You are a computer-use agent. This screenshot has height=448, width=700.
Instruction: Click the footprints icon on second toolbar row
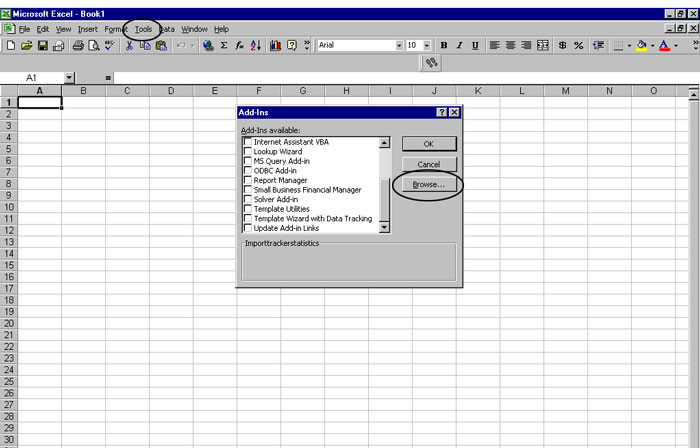431,62
